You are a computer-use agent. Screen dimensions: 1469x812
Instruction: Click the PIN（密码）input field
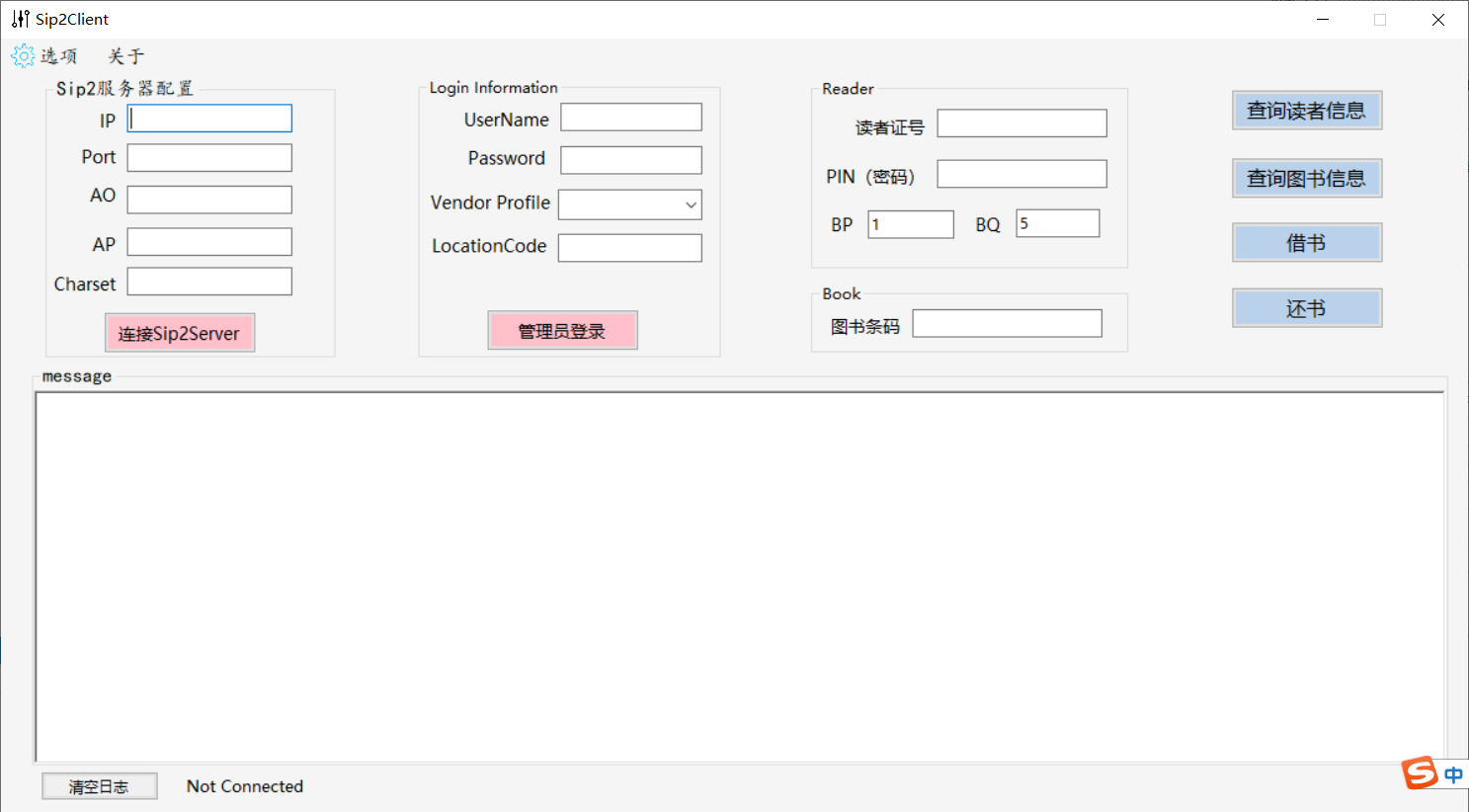click(x=1021, y=173)
